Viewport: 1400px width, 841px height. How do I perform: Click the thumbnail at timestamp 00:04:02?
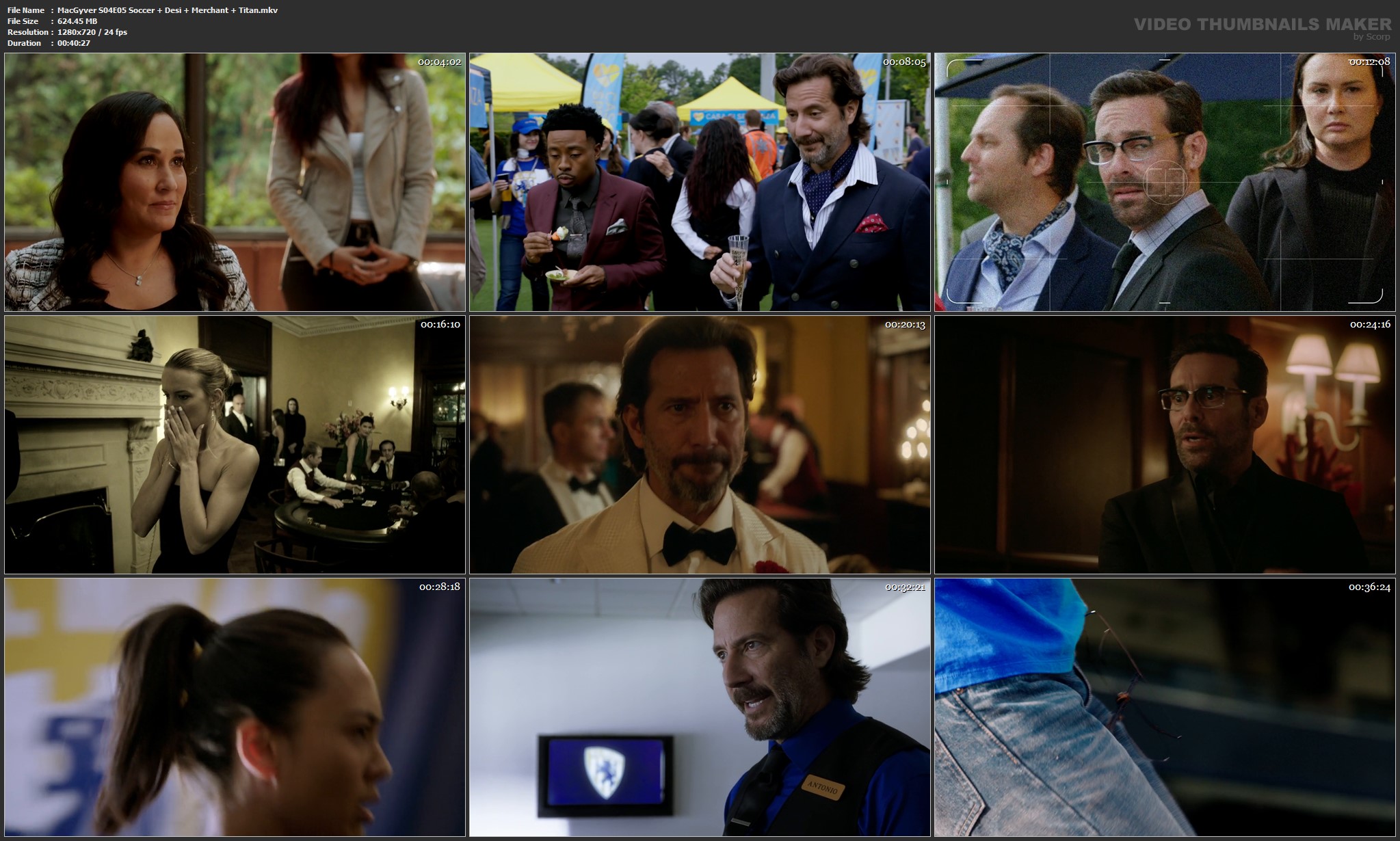pyautogui.click(x=235, y=182)
